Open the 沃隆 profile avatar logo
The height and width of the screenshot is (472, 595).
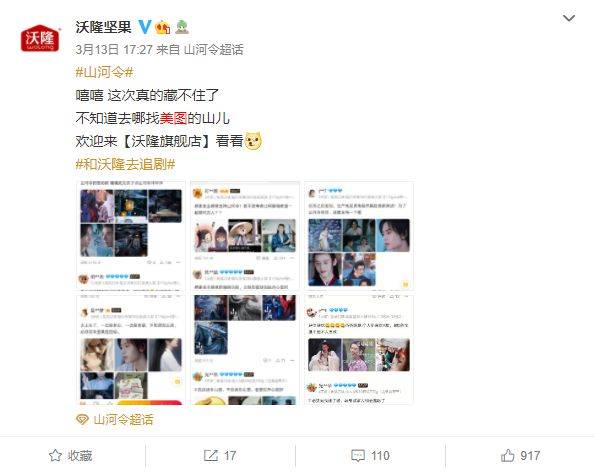(x=40, y=38)
